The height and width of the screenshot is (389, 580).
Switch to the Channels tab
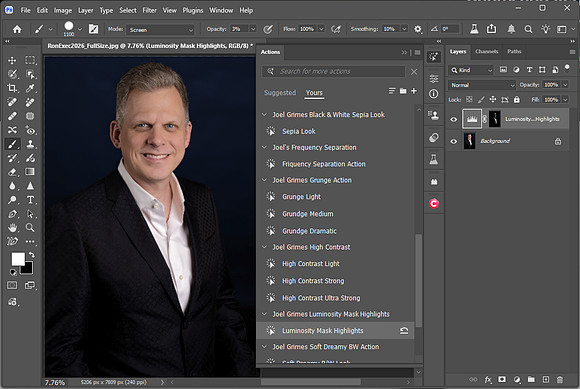click(x=486, y=51)
